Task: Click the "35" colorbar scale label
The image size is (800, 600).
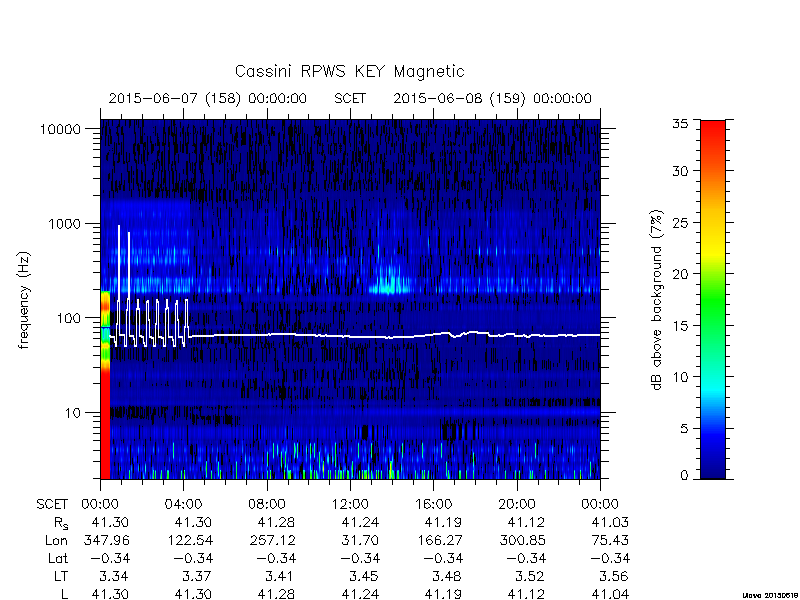Action: pyautogui.click(x=680, y=124)
